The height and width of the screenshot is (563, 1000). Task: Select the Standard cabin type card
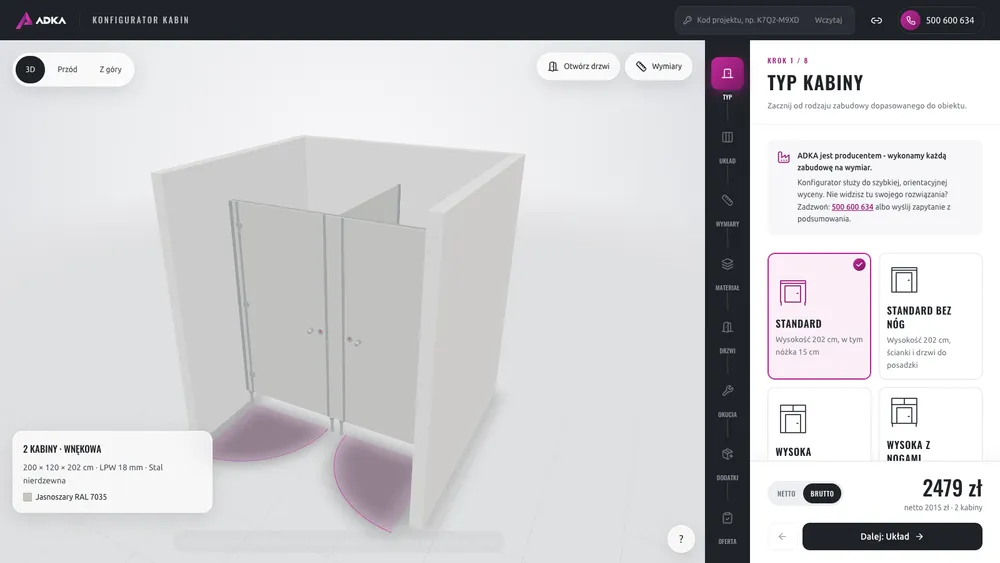819,316
